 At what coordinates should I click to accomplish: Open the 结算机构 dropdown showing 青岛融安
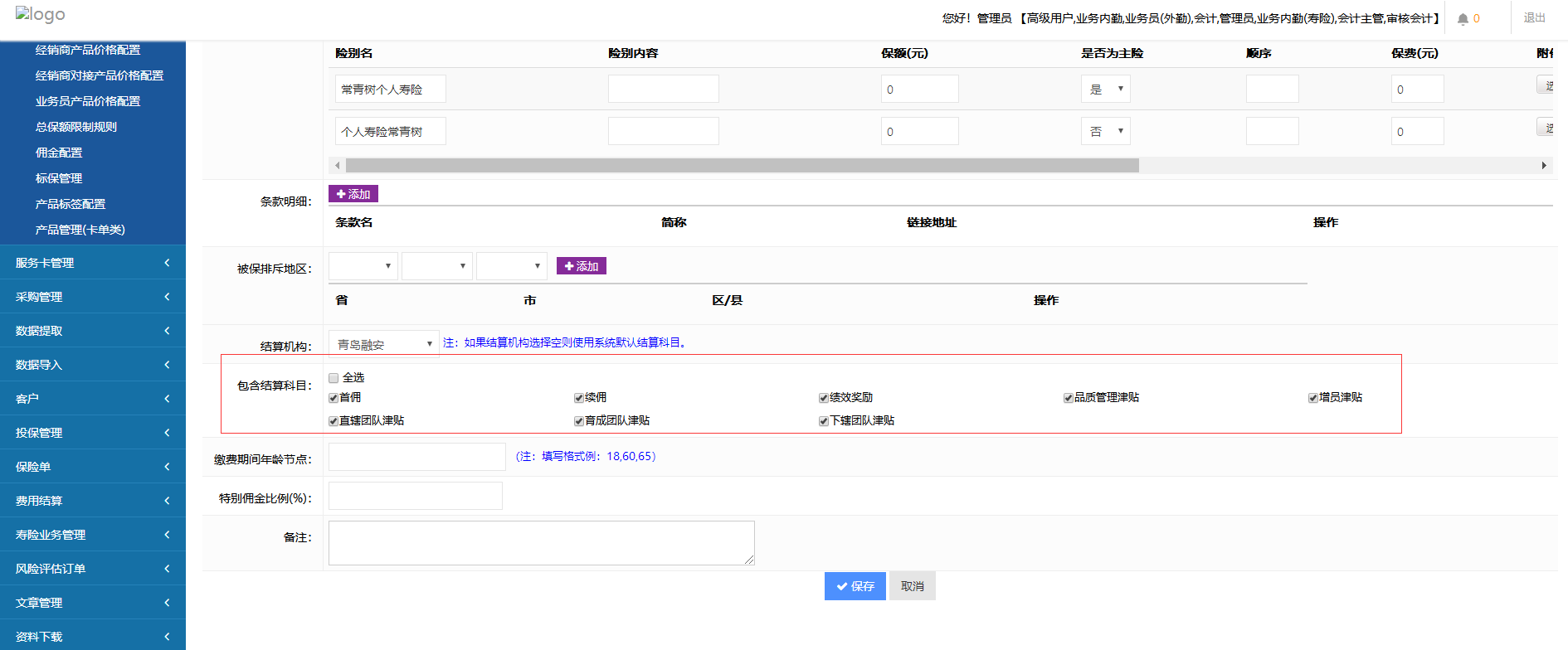[383, 344]
